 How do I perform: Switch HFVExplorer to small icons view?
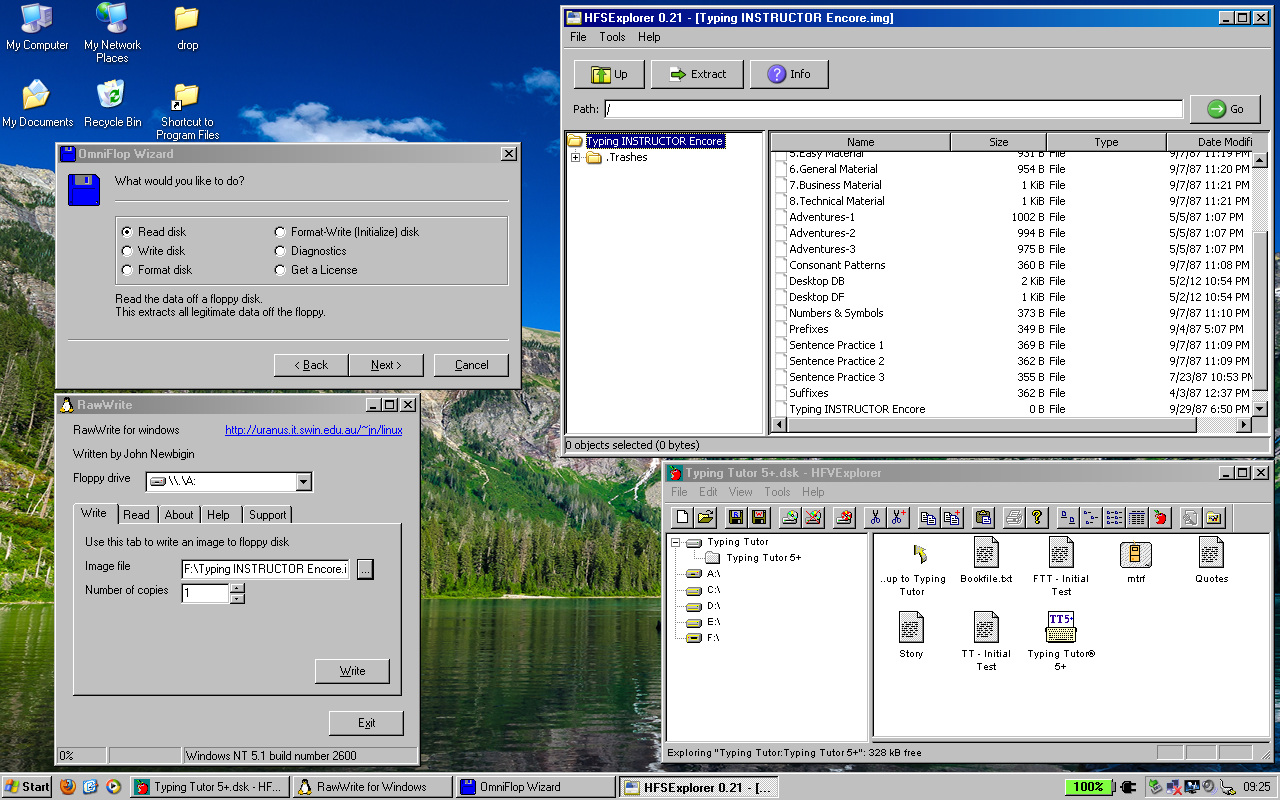[1090, 517]
